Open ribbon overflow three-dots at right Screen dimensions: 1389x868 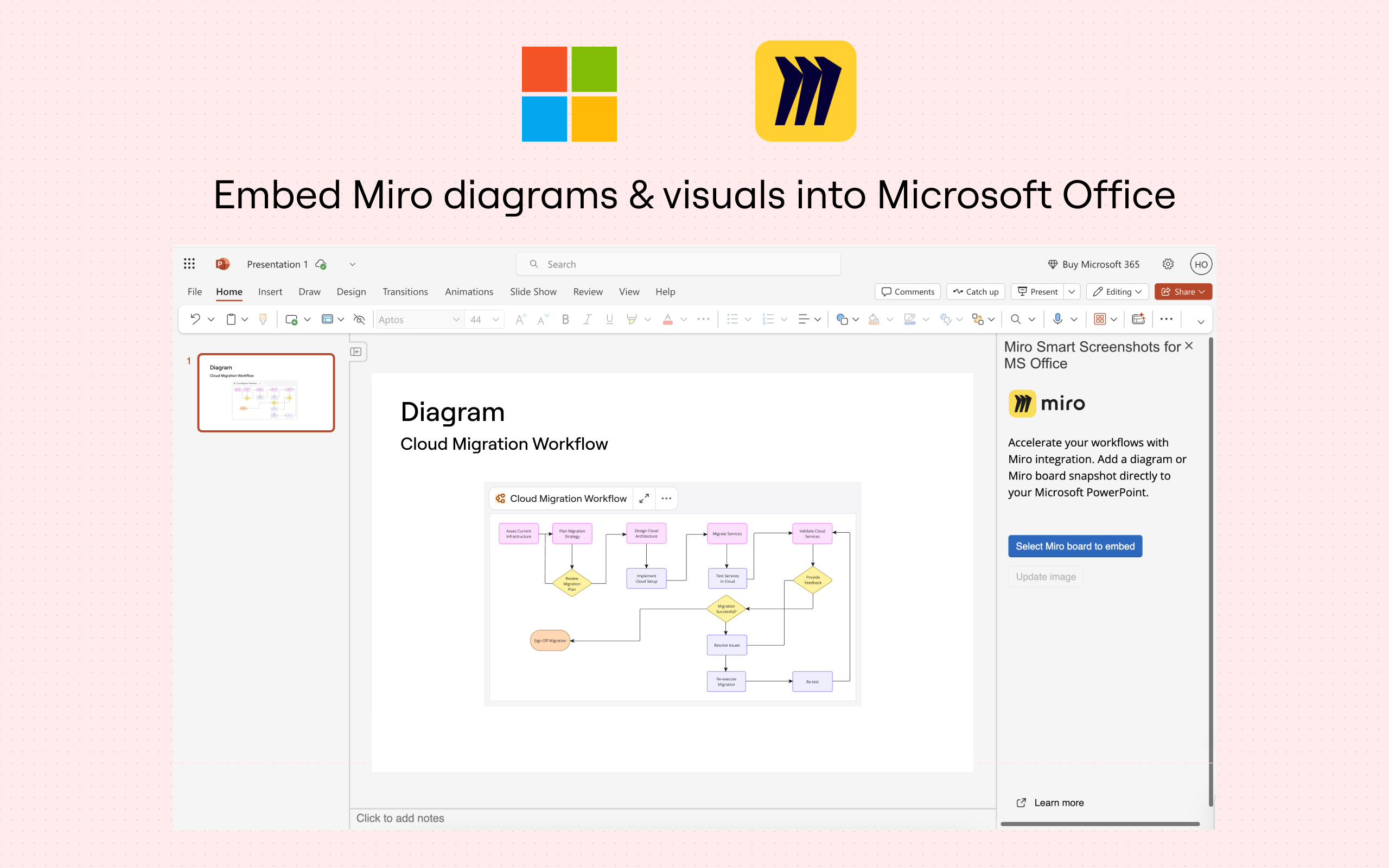[x=1167, y=319]
